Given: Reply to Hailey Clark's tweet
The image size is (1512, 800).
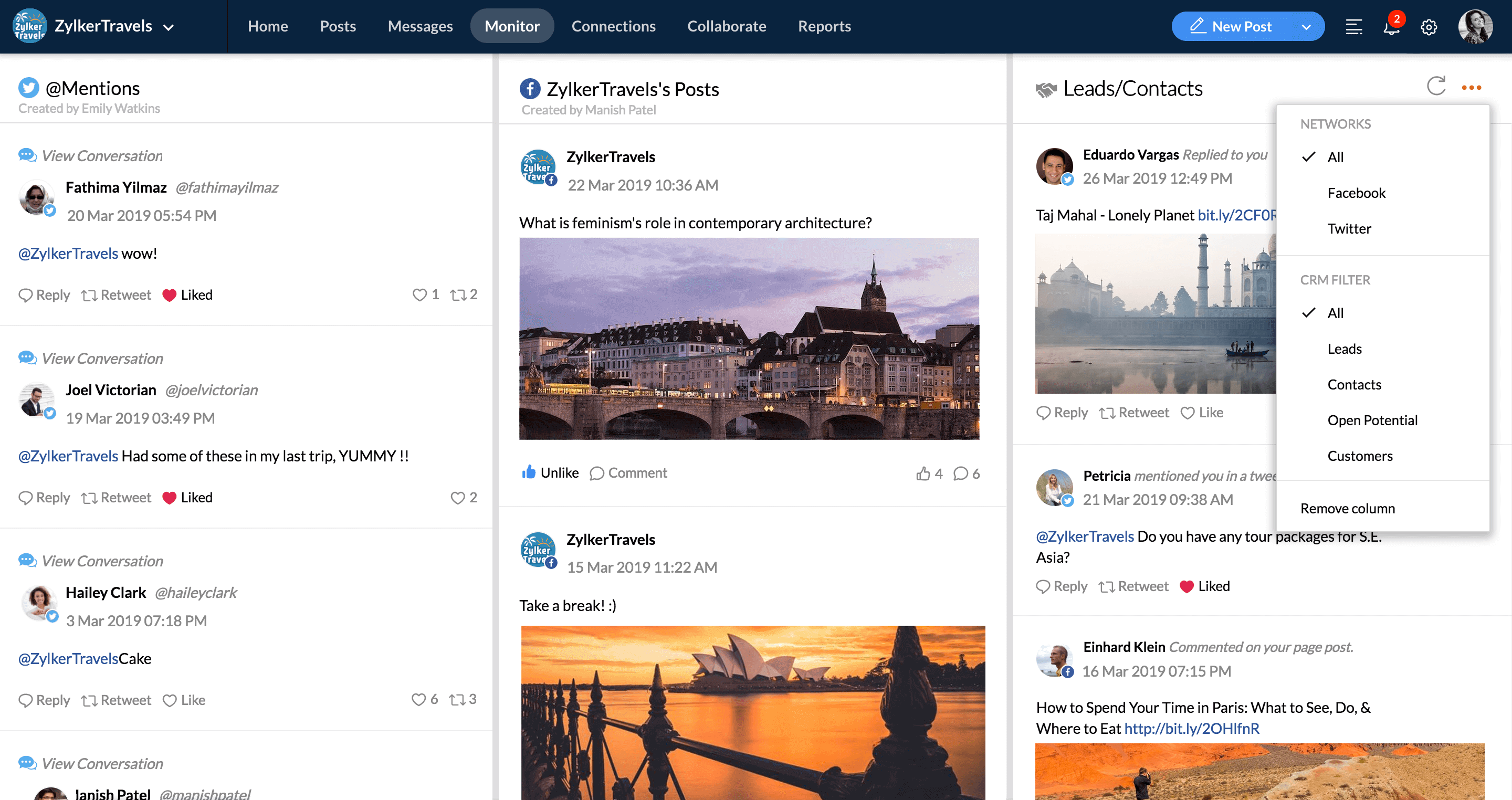Looking at the screenshot, I should [44, 700].
